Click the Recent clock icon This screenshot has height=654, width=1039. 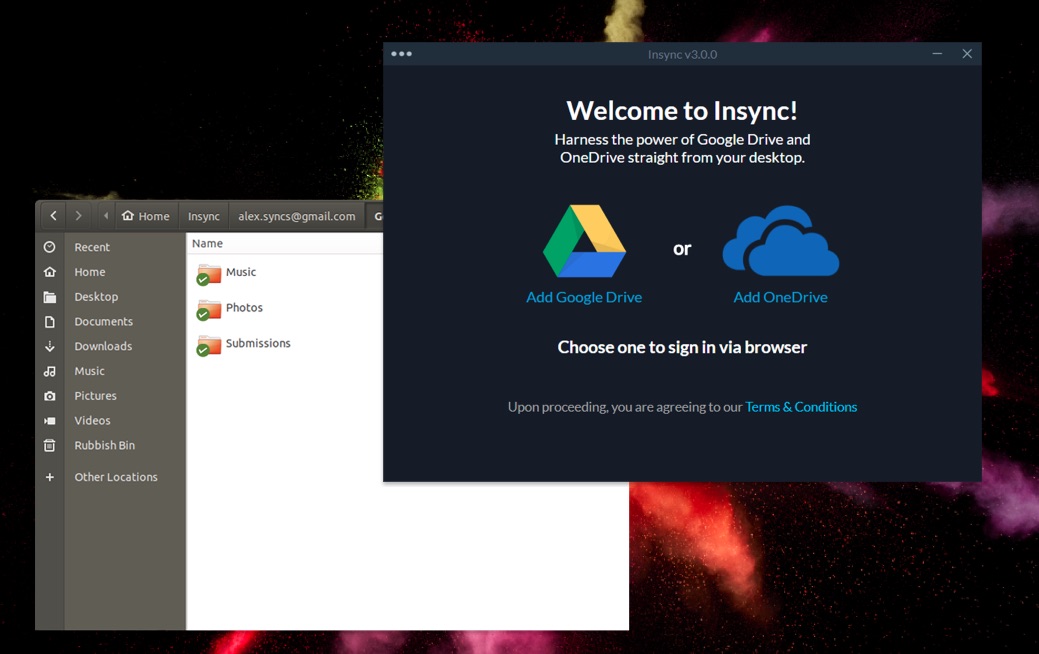click(x=50, y=247)
